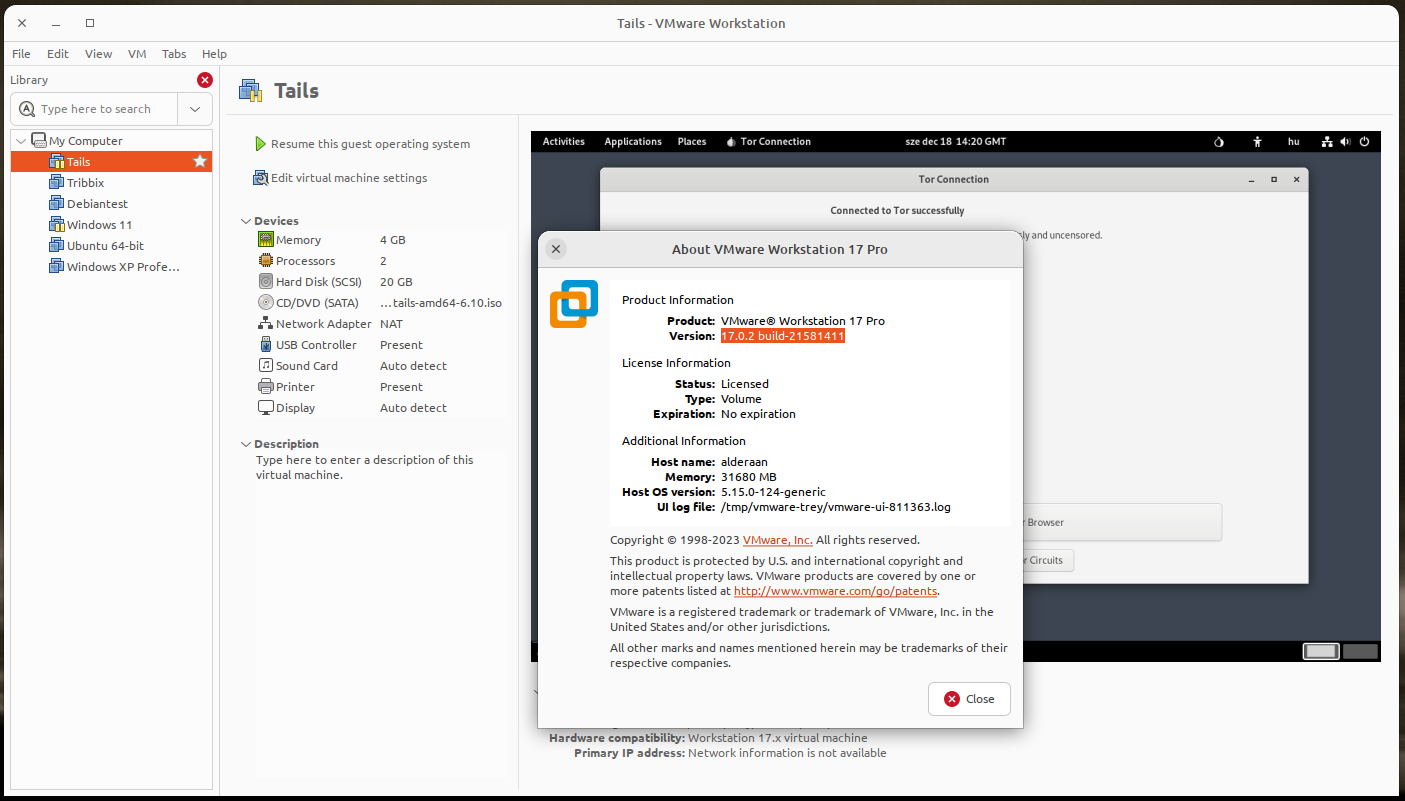Select the highlighted version 17.0.2 build text

(783, 336)
